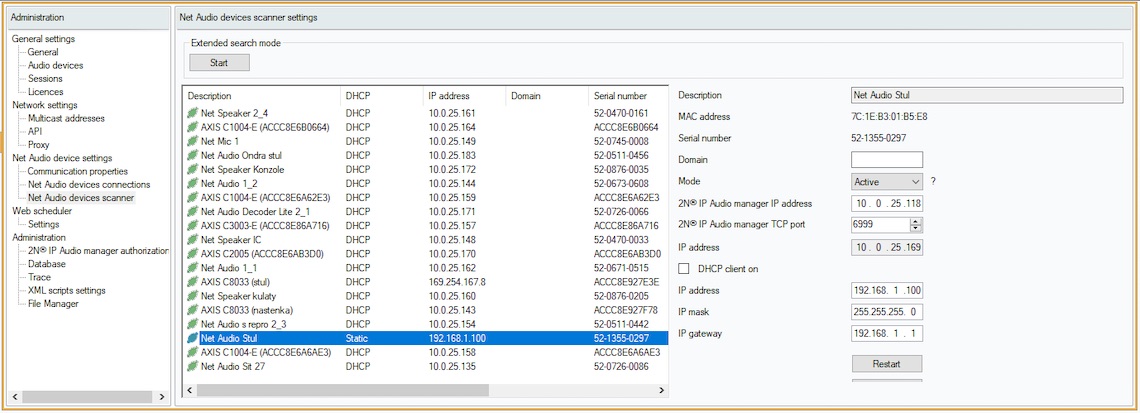Click the device icon beside Net Audio 1_2
The width and height of the screenshot is (1140, 413).
193,184
